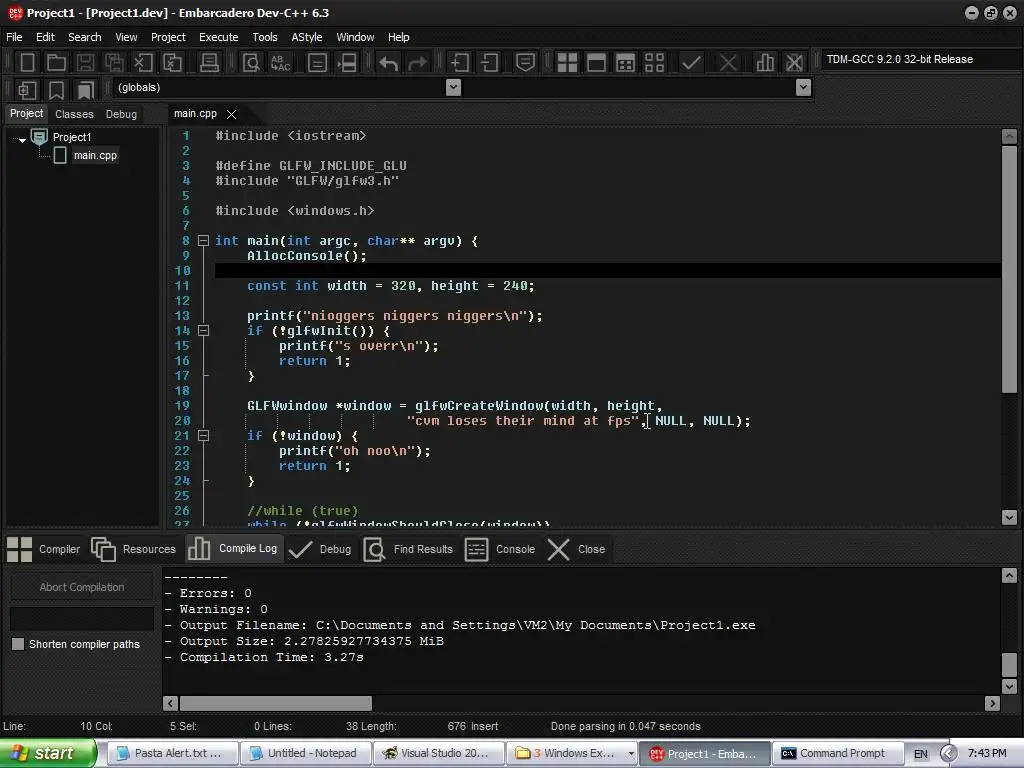Click the Abort Compilation button
The height and width of the screenshot is (768, 1024).
(82, 587)
